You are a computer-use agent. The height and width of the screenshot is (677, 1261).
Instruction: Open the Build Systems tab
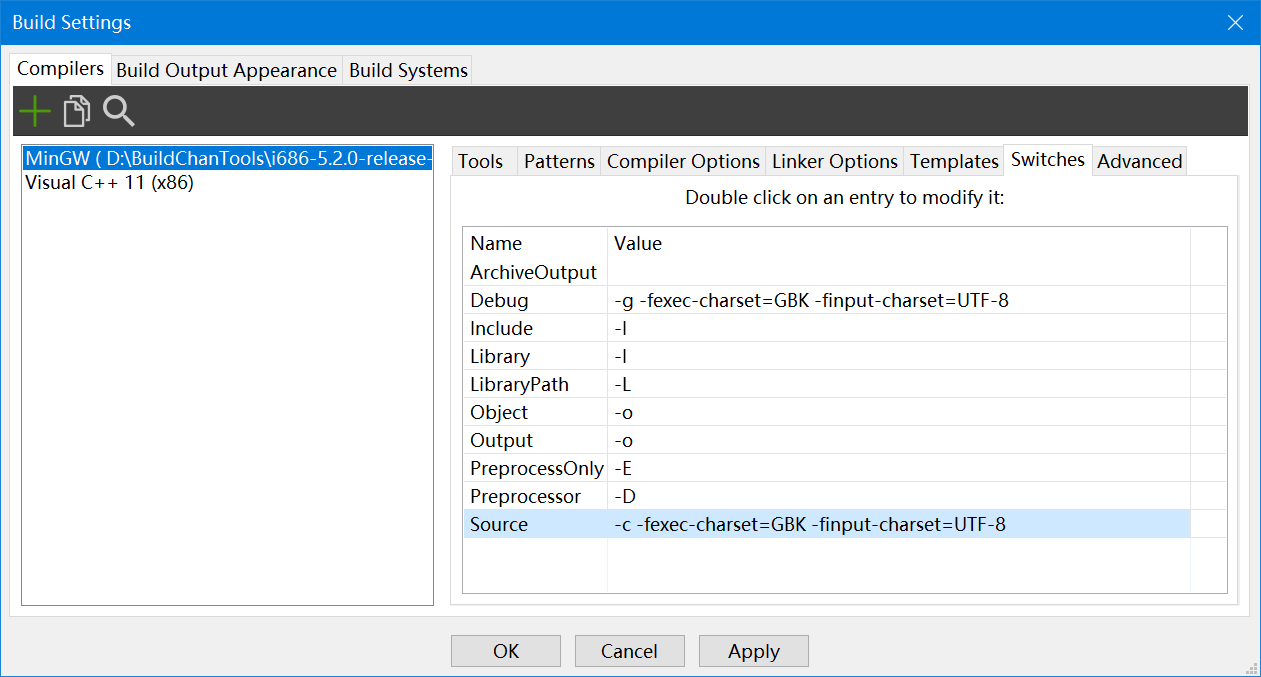coord(408,70)
